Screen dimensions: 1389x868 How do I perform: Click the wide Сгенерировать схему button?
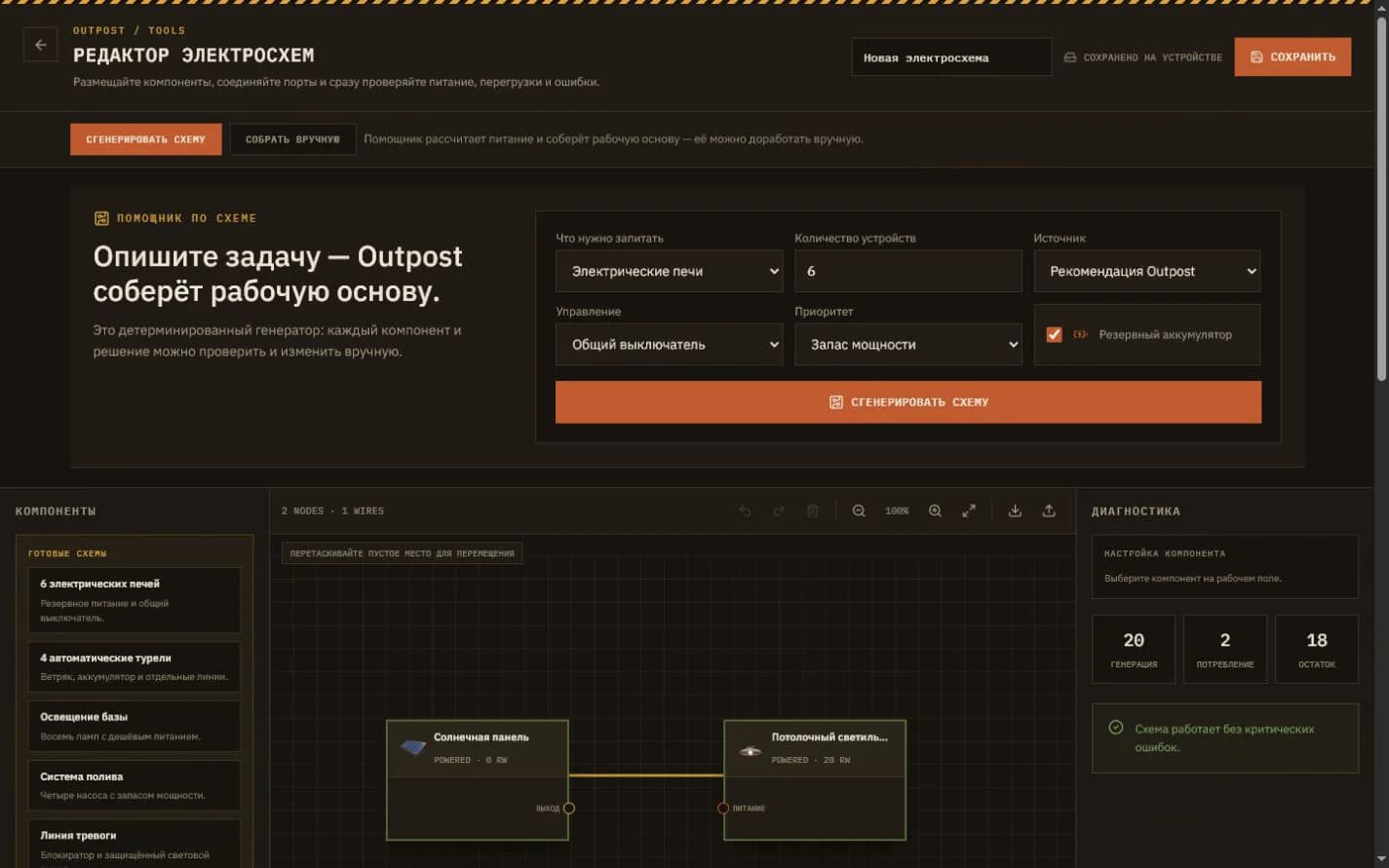pyautogui.click(x=908, y=401)
